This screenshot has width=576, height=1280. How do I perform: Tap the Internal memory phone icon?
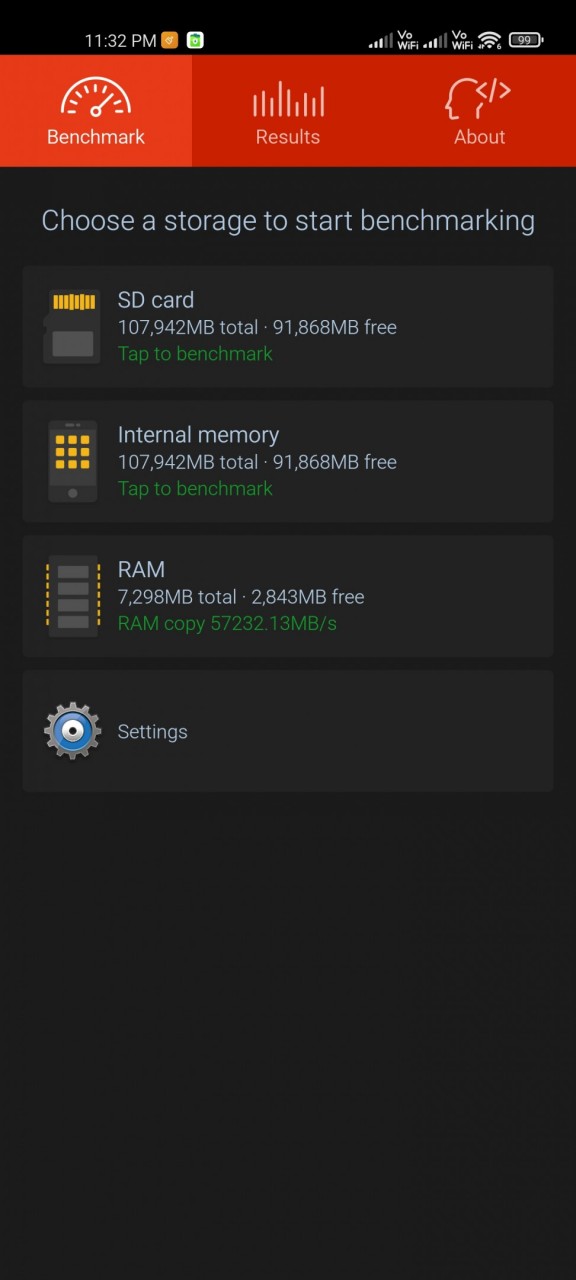[72, 461]
